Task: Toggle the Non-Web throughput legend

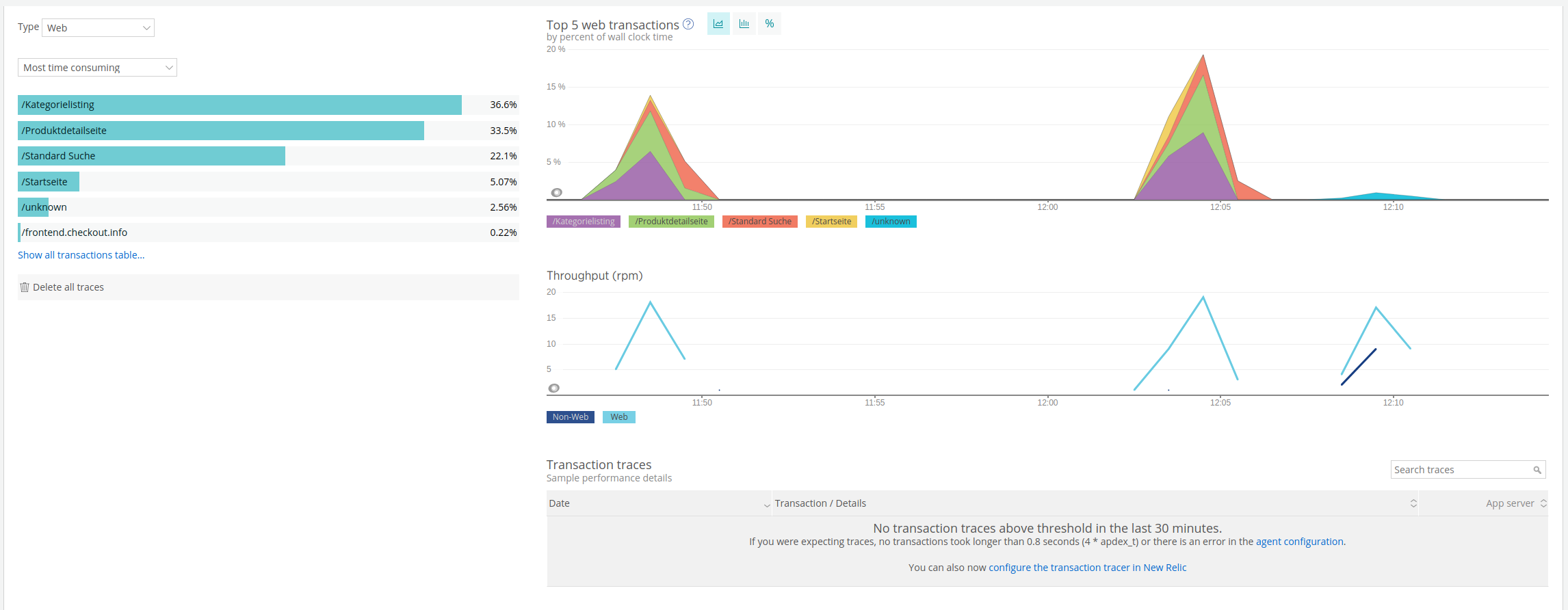Action: pyautogui.click(x=570, y=417)
